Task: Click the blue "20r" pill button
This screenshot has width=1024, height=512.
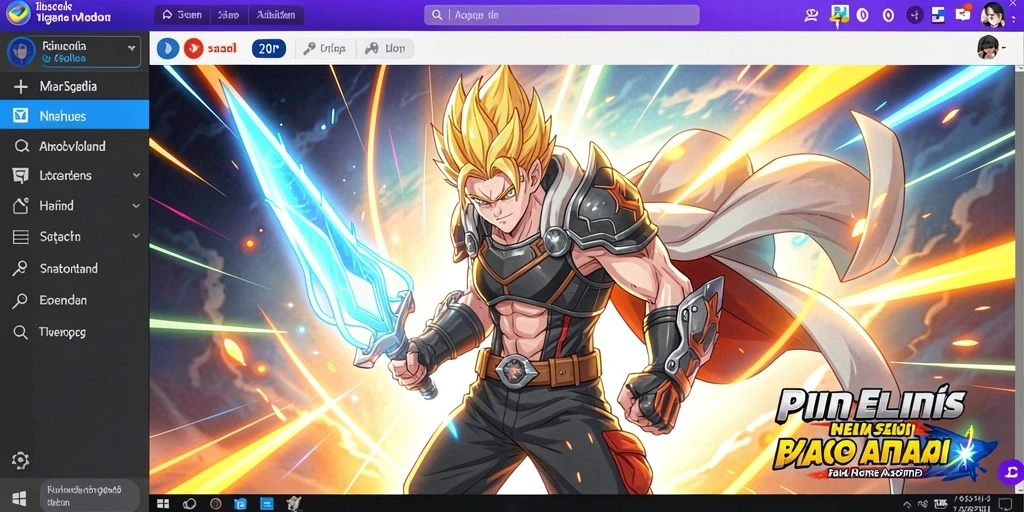Action: click(268, 48)
